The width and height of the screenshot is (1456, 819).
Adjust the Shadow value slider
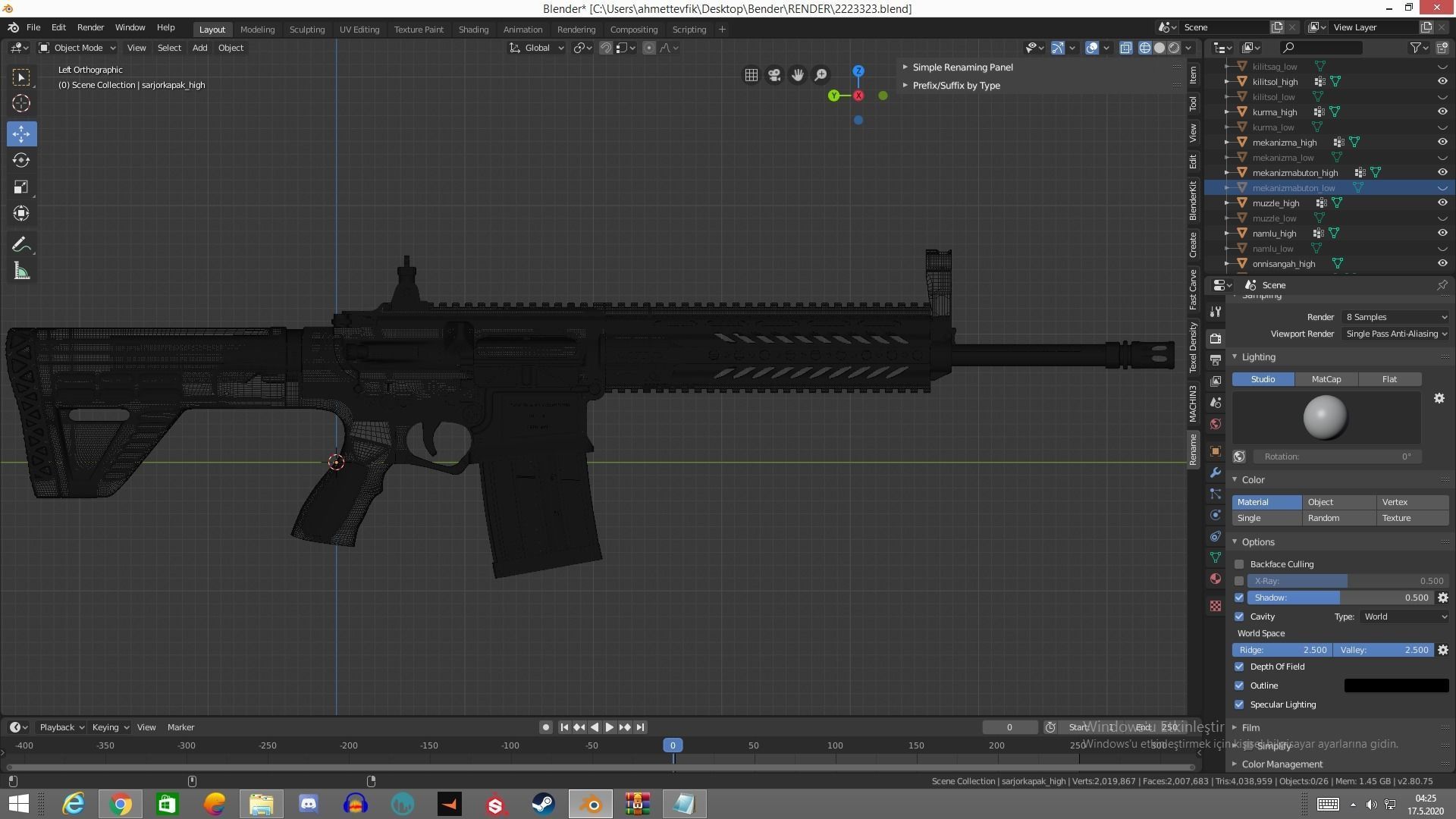tap(1341, 598)
